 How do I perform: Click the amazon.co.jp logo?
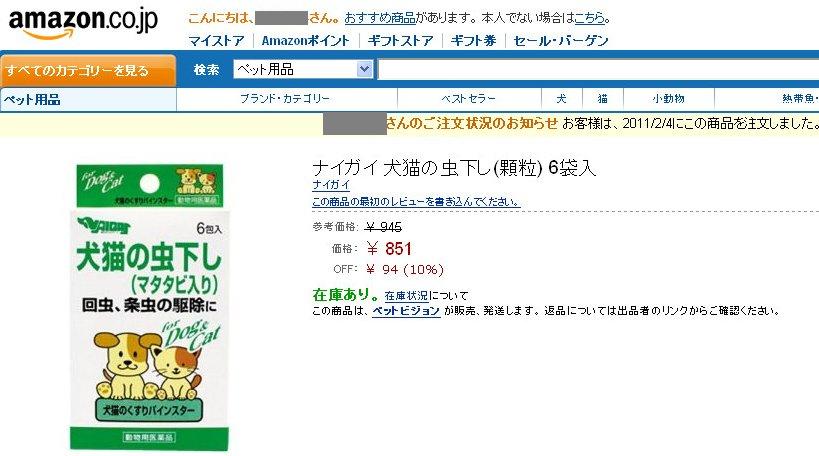[83, 23]
